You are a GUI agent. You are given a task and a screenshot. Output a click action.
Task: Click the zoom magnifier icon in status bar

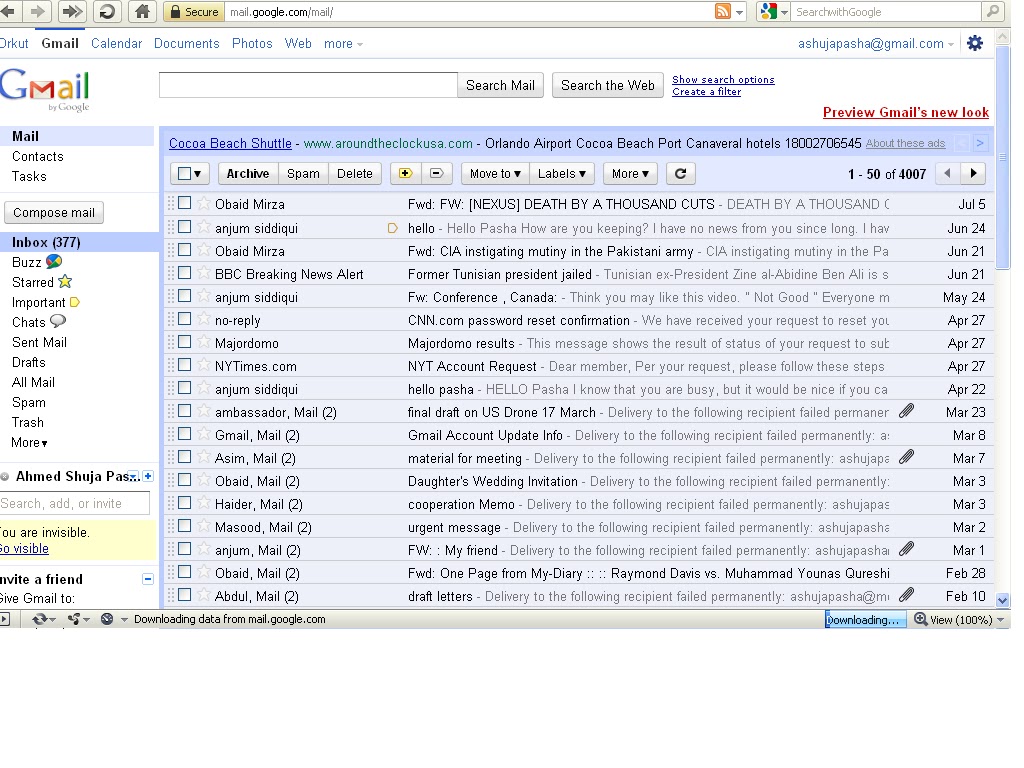[921, 618]
